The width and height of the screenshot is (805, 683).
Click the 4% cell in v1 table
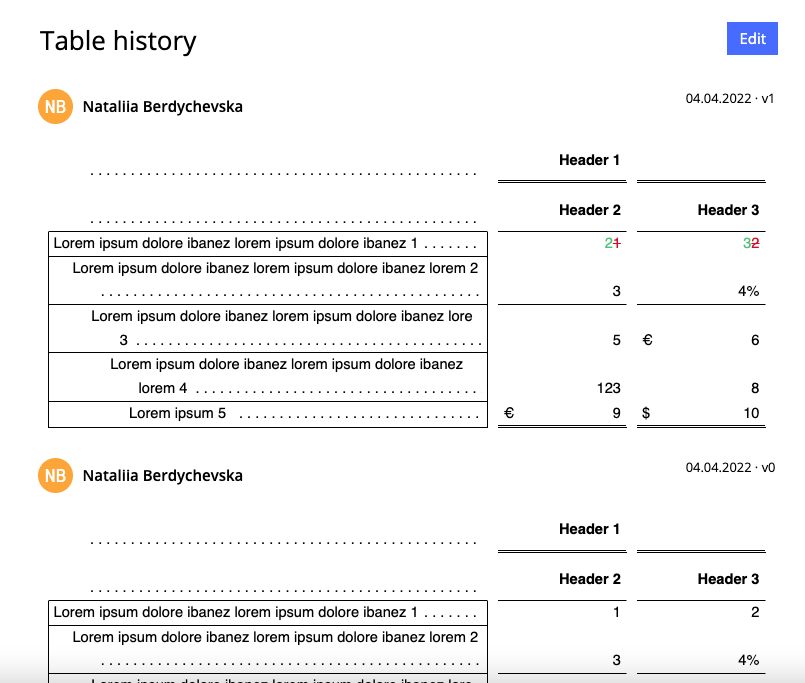(x=749, y=291)
